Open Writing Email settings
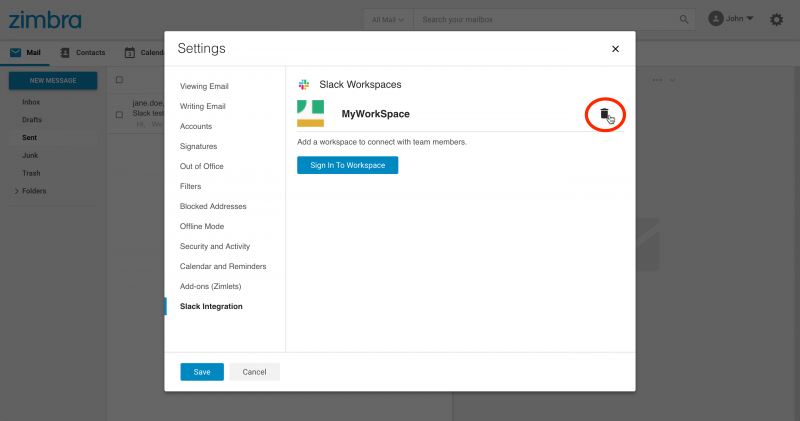The image size is (800, 421). pyautogui.click(x=203, y=106)
